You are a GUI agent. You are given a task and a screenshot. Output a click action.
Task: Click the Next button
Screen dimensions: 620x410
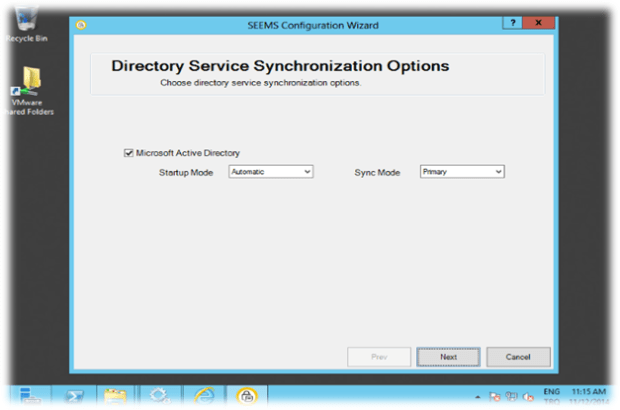point(450,357)
